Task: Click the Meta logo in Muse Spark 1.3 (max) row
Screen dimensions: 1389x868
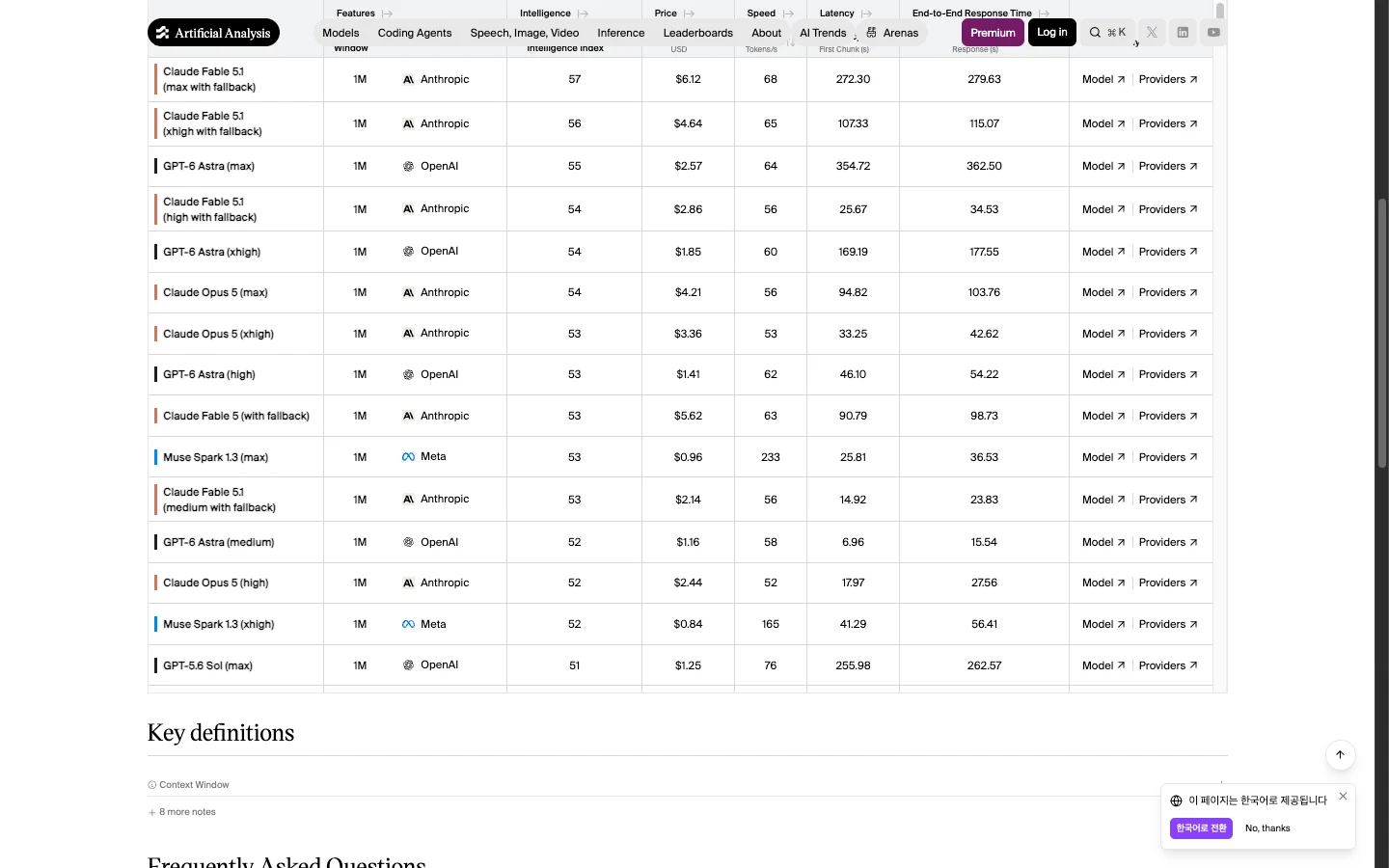Action: (408, 457)
